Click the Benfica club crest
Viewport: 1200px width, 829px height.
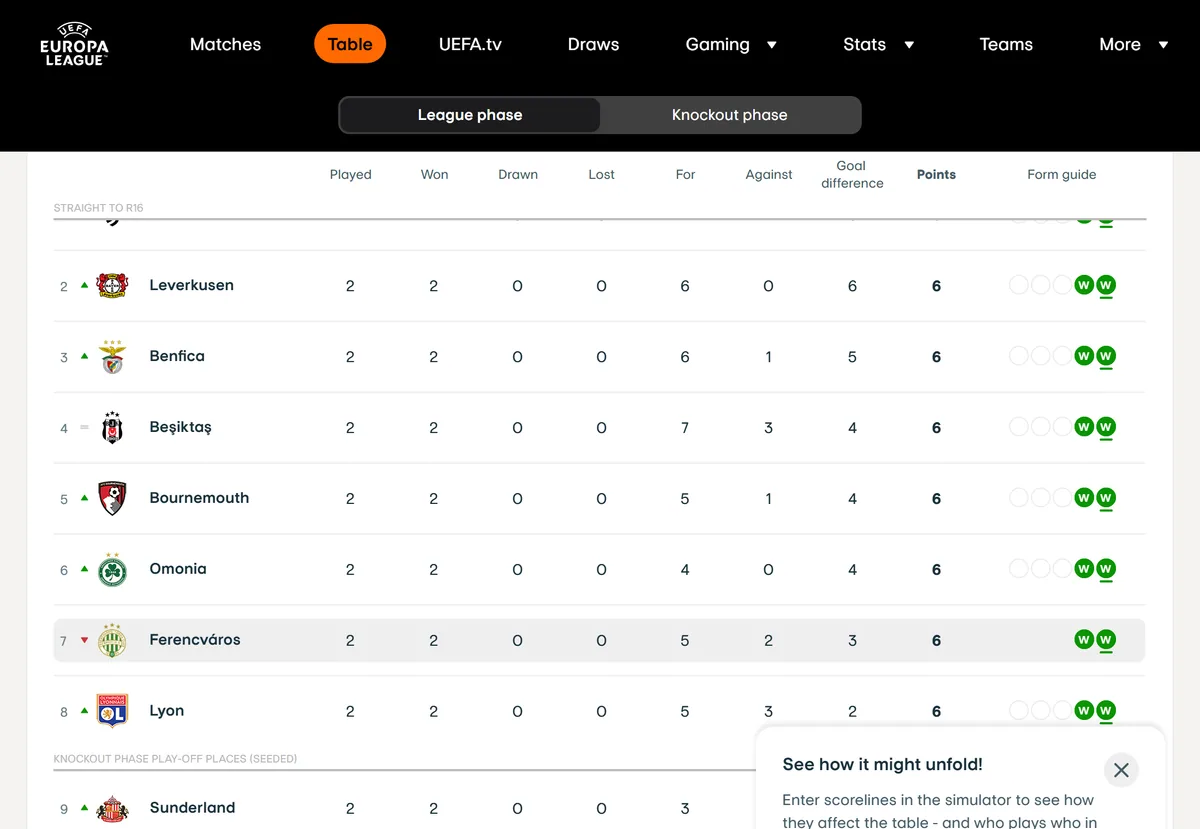(112, 357)
